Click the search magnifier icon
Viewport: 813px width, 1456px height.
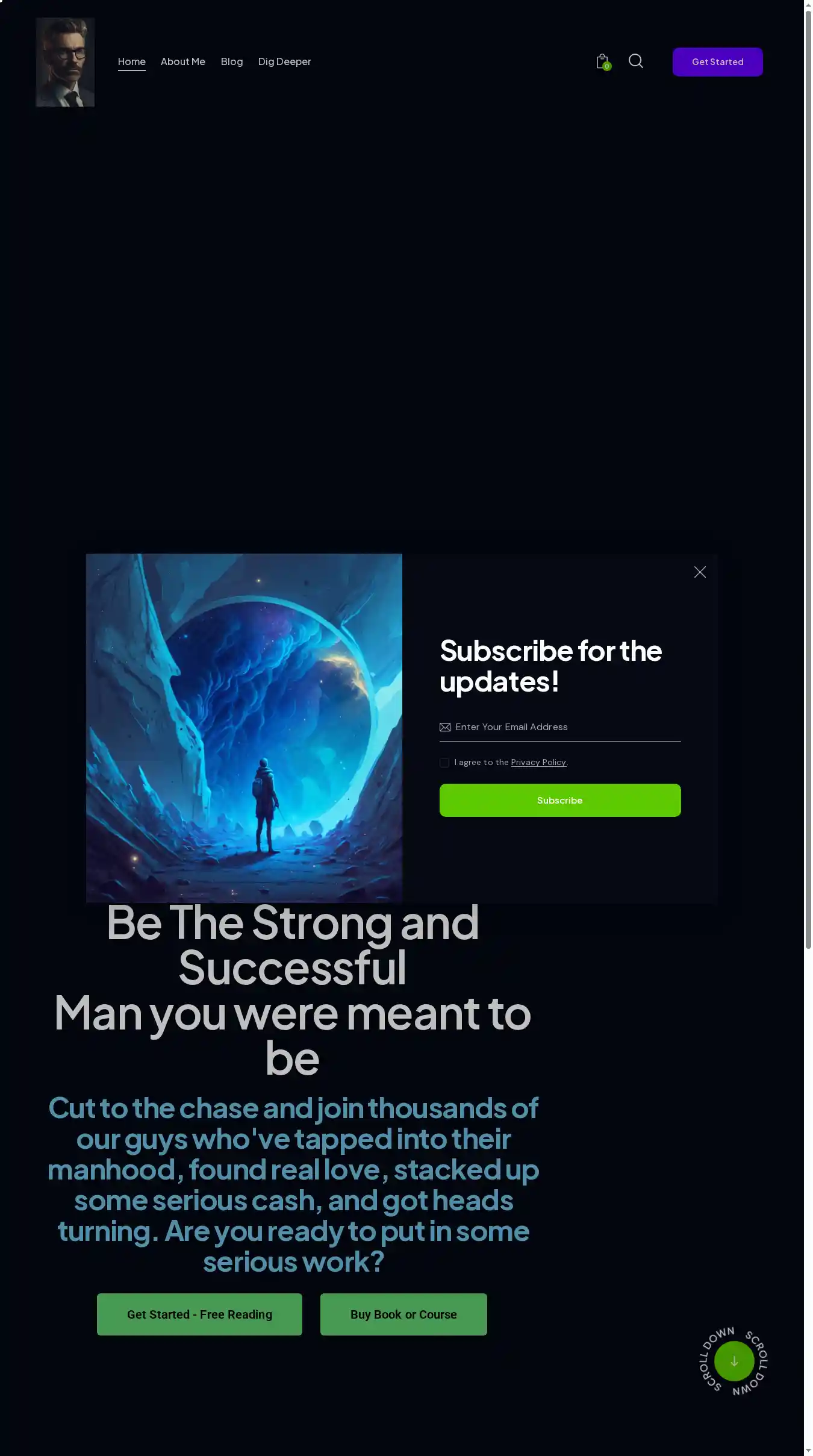[636, 61]
